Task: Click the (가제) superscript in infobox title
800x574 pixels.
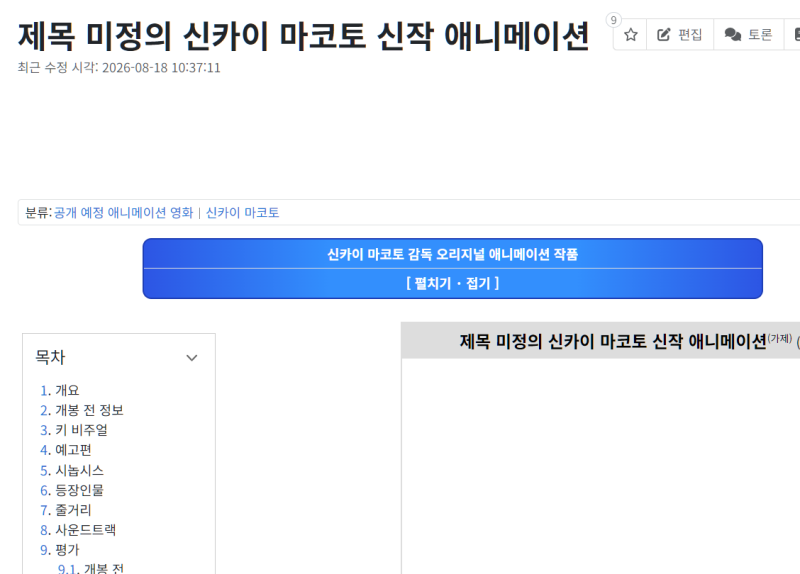Action: [x=780, y=338]
